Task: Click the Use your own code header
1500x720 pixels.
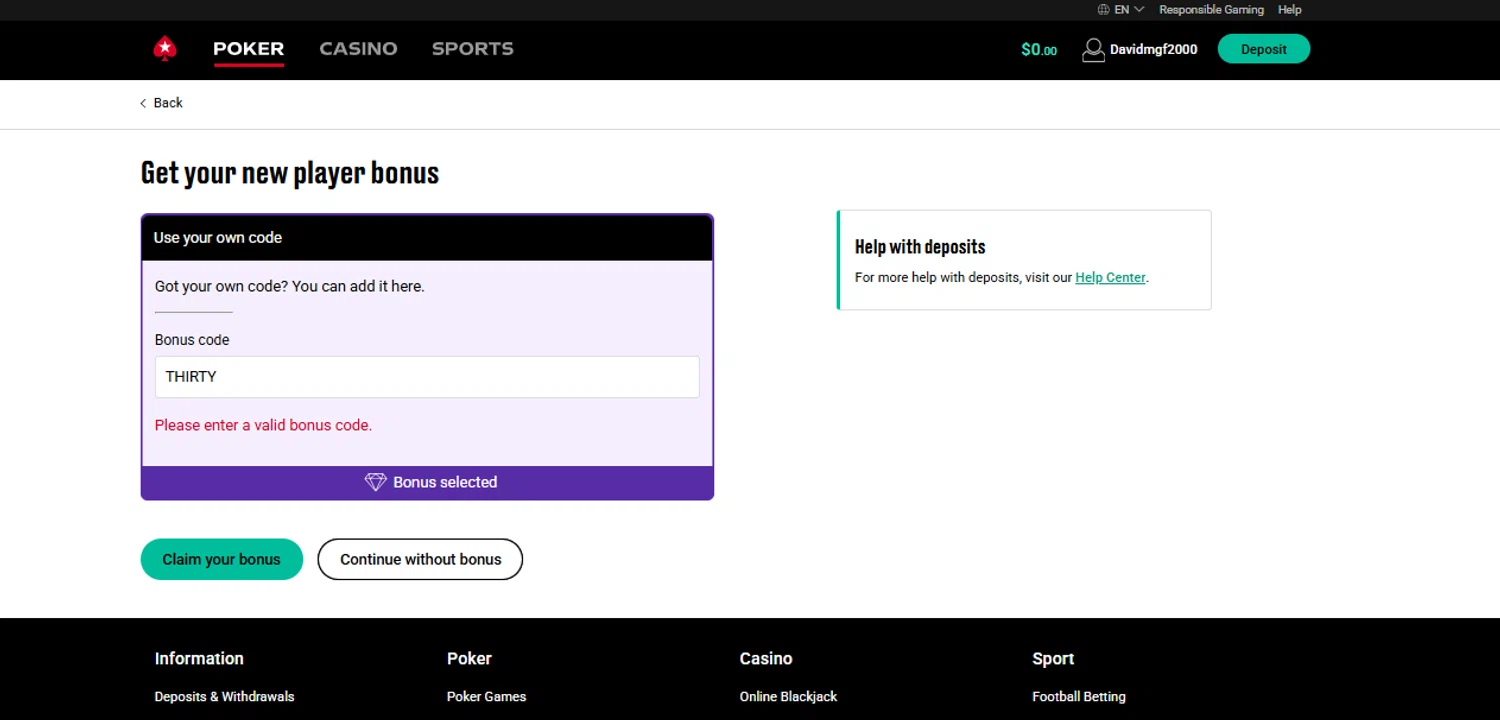Action: pos(427,238)
